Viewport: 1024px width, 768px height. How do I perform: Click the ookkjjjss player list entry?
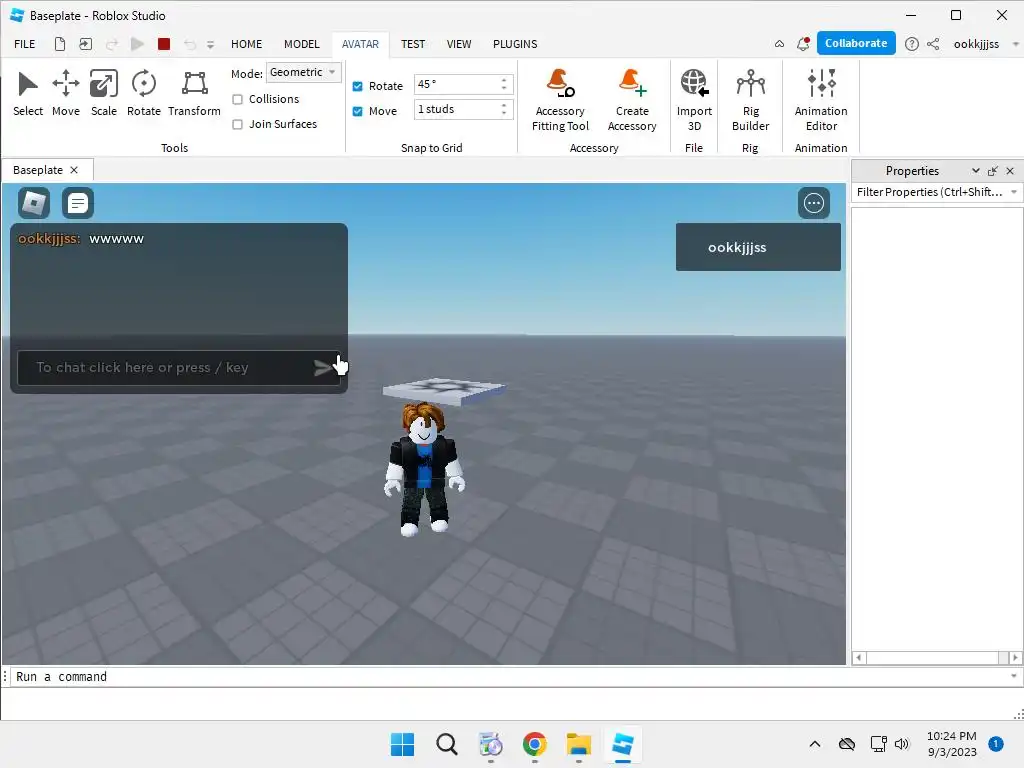click(758, 248)
